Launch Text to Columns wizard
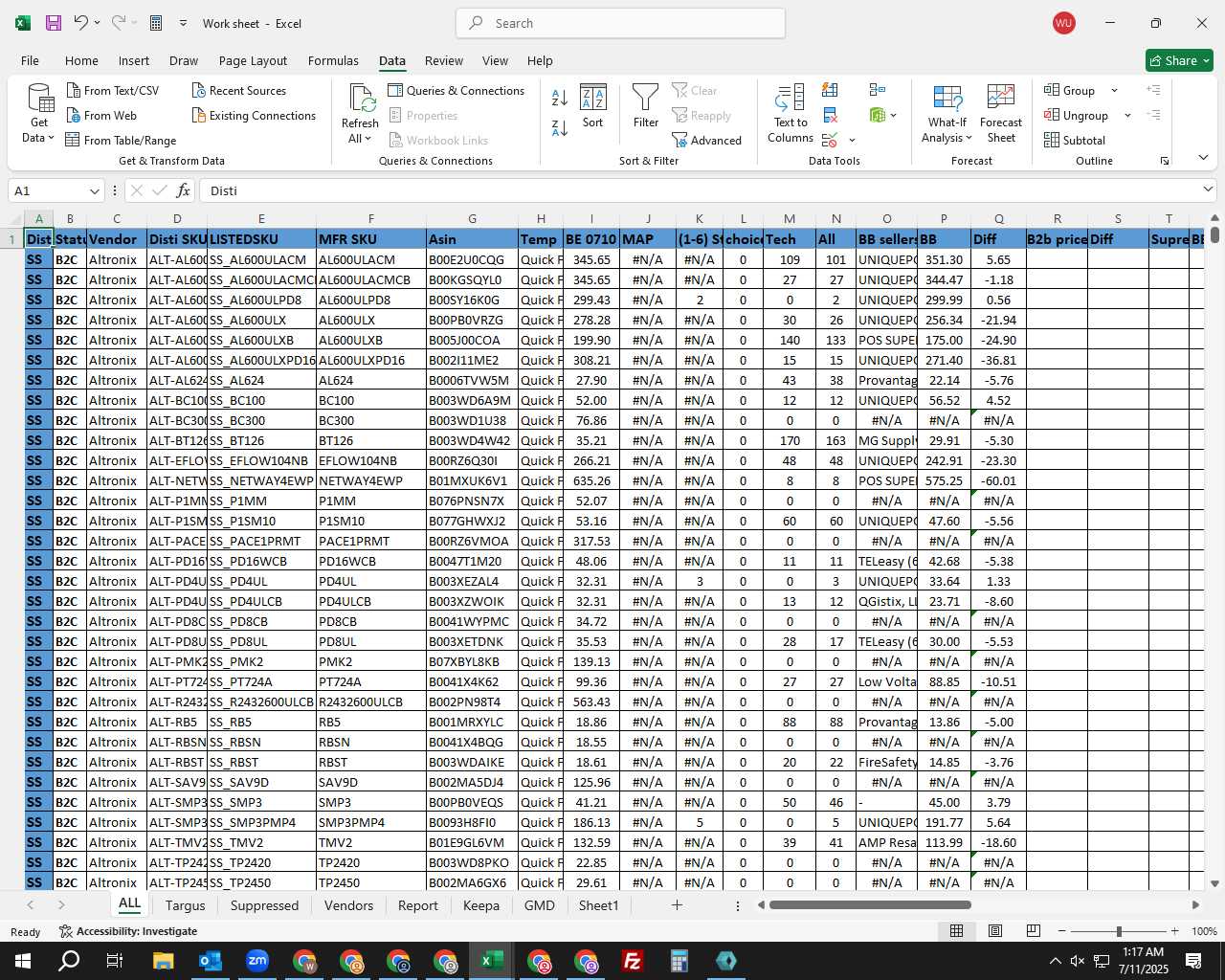Screen dimensions: 1225x980 (791, 113)
